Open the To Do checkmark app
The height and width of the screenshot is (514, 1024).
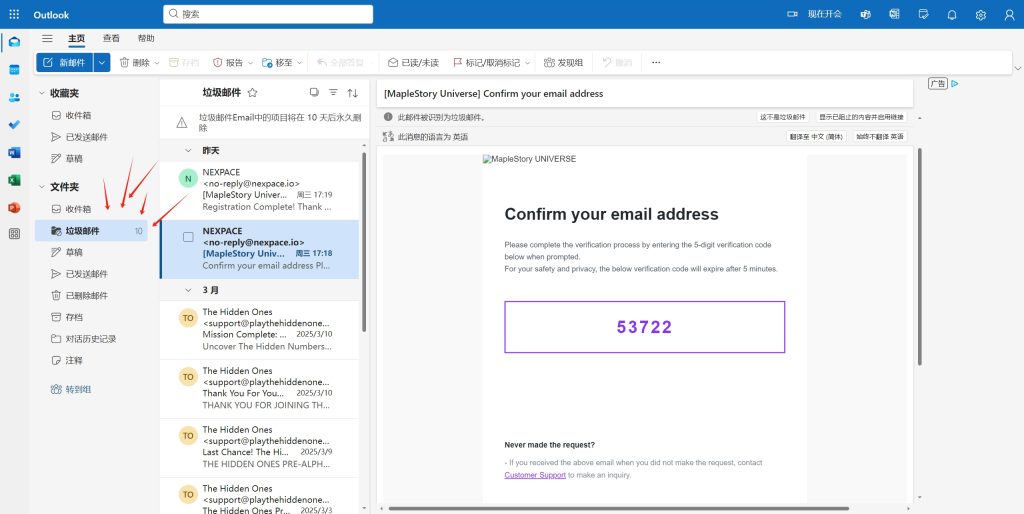click(14, 125)
